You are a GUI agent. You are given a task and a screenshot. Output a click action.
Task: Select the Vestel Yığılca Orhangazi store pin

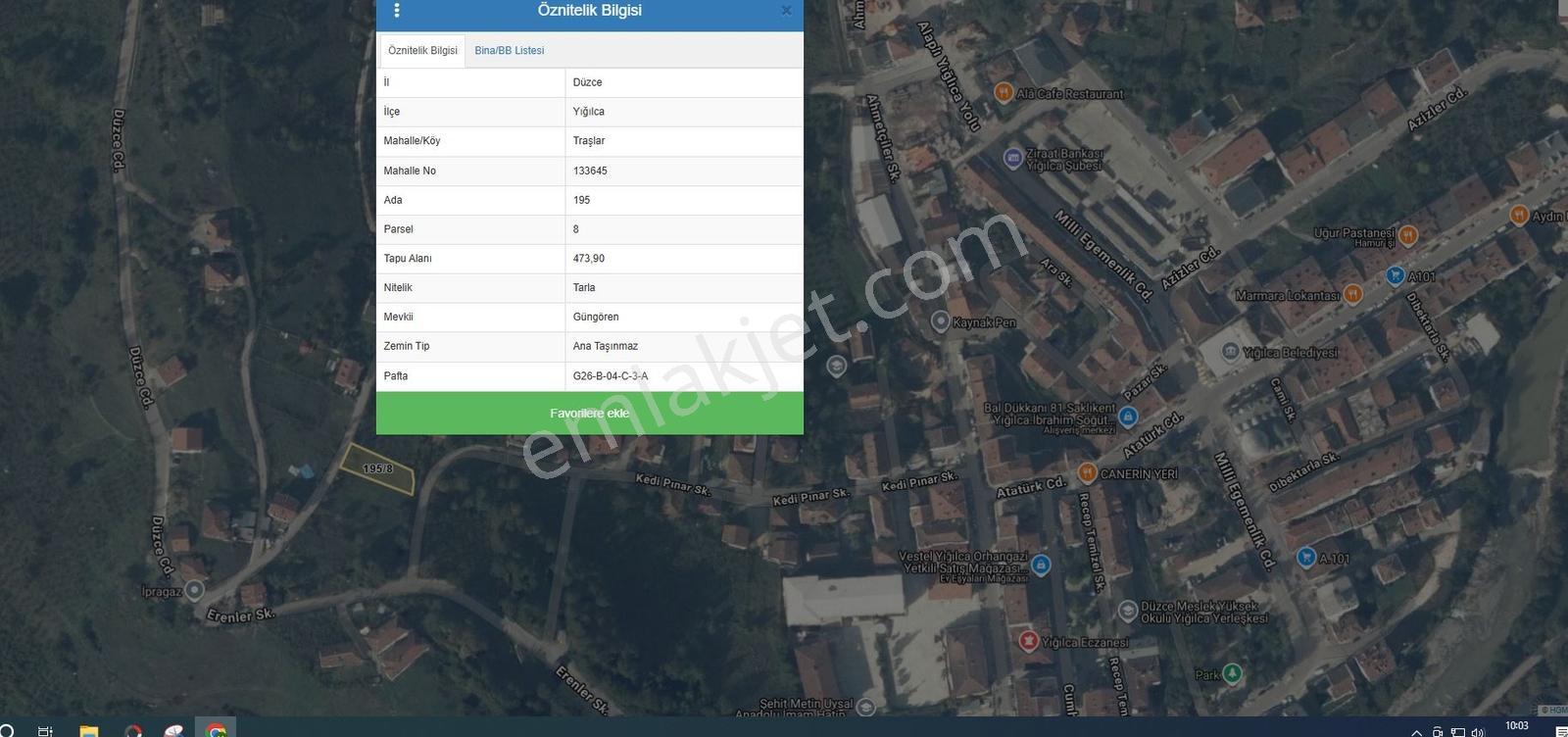[x=1041, y=565]
